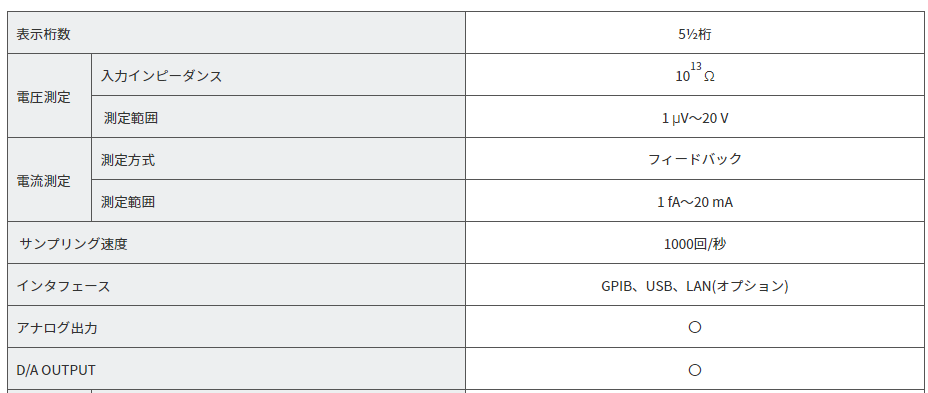The width and height of the screenshot is (928, 393).
Task: Click the 表示桁数 row header
Action: tap(236, 33)
